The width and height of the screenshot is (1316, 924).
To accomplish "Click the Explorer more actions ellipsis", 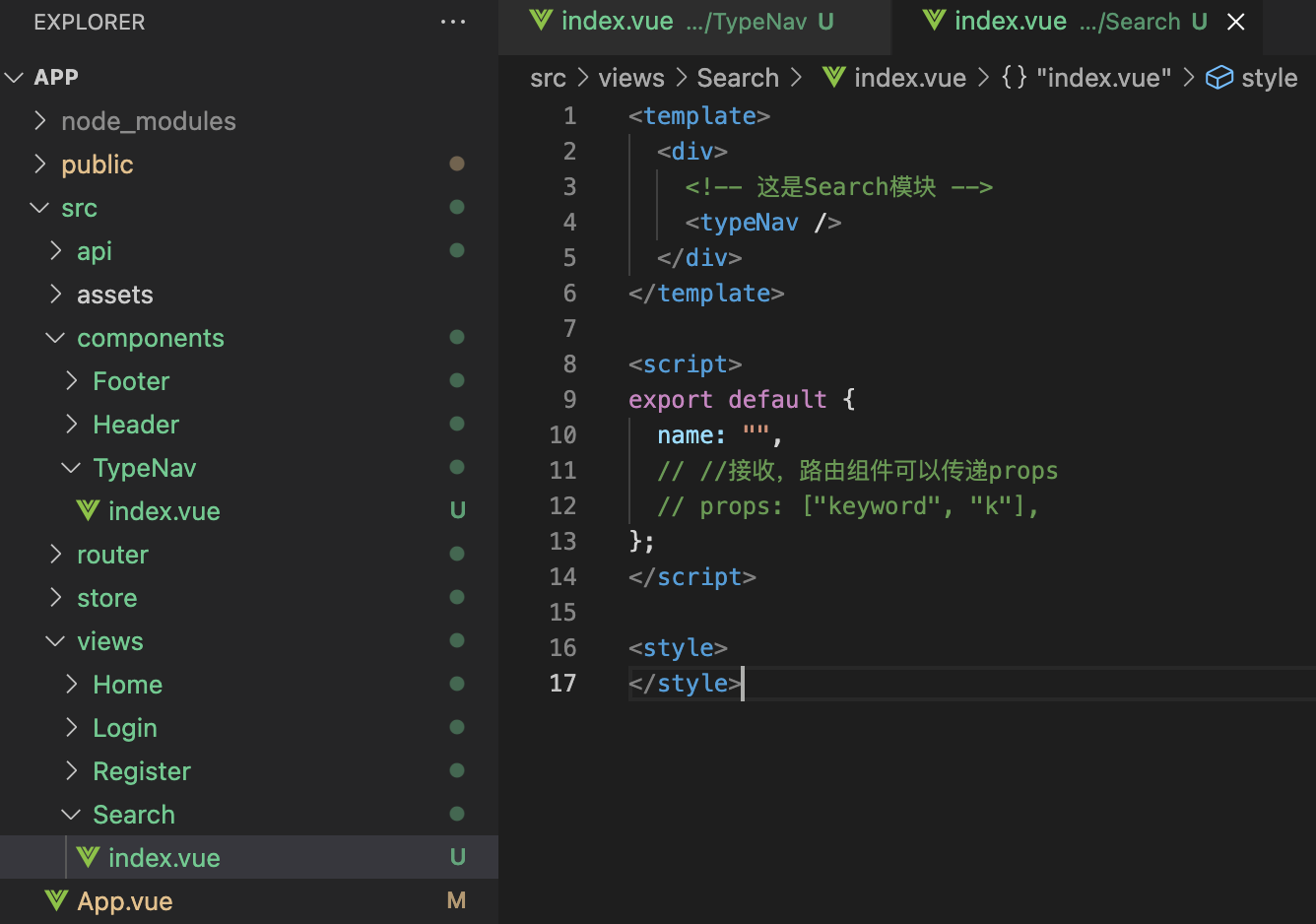I will (x=453, y=22).
